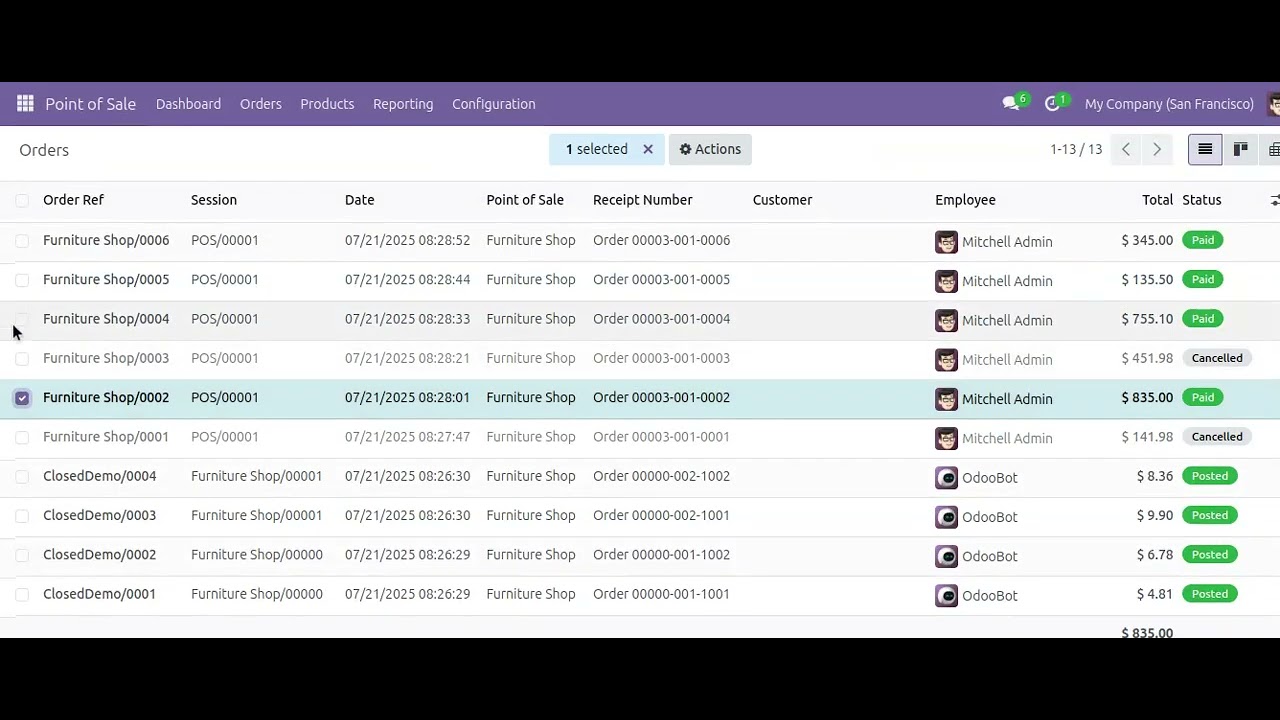
Task: Click the 1 selected indicator
Action: click(597, 149)
